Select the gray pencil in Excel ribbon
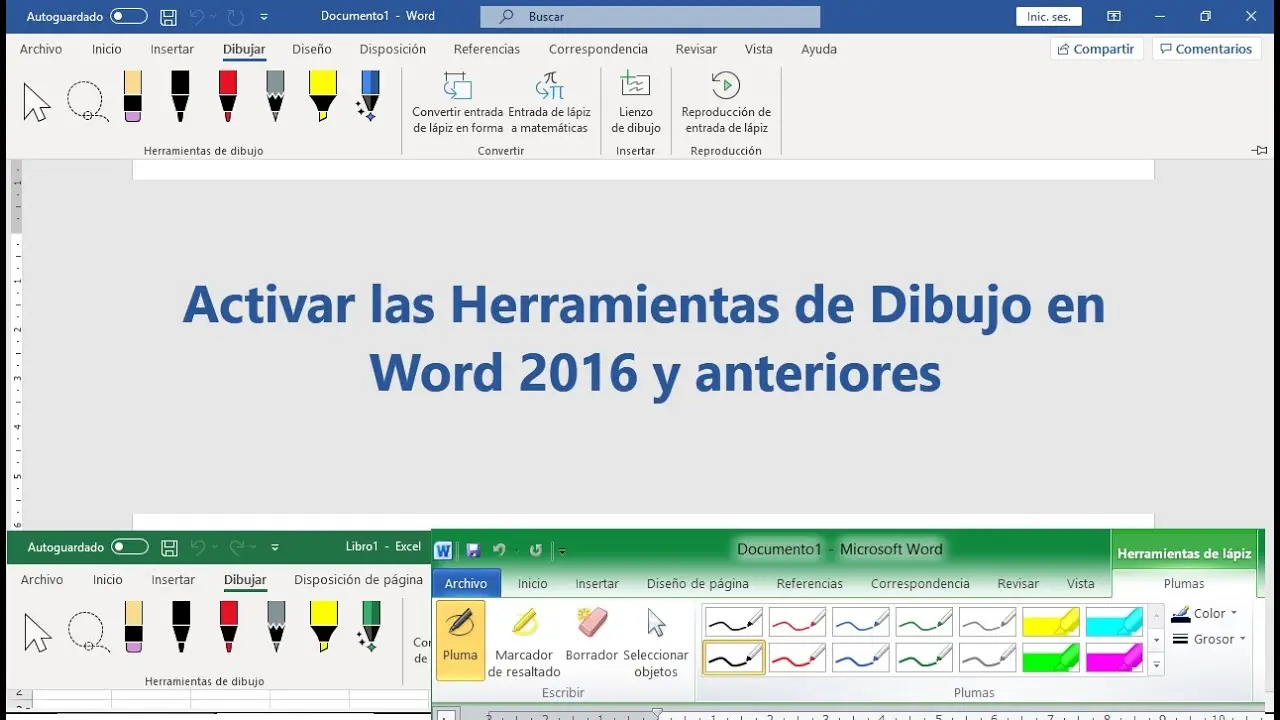 [277, 627]
